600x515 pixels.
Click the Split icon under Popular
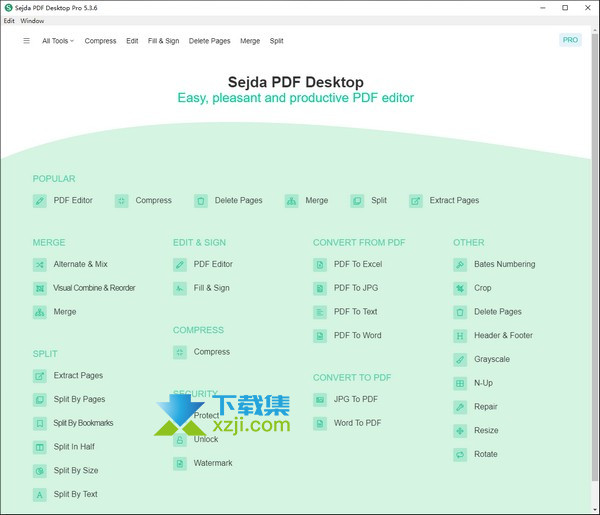point(357,201)
